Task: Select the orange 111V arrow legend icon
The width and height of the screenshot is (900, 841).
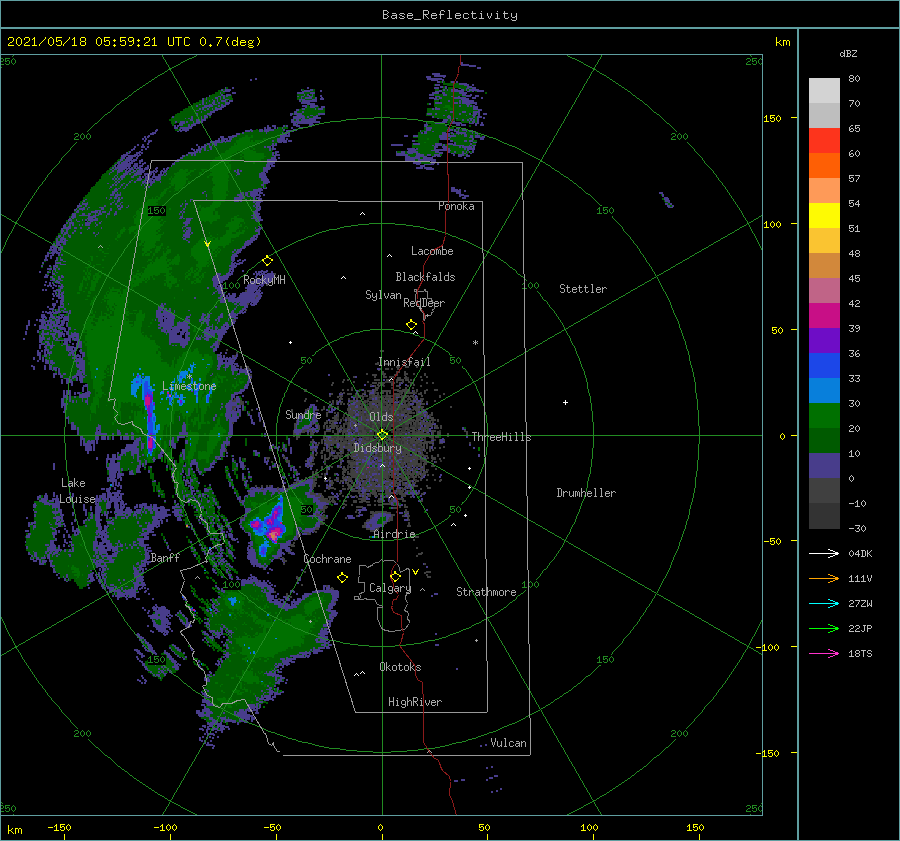Action: pyautogui.click(x=824, y=579)
